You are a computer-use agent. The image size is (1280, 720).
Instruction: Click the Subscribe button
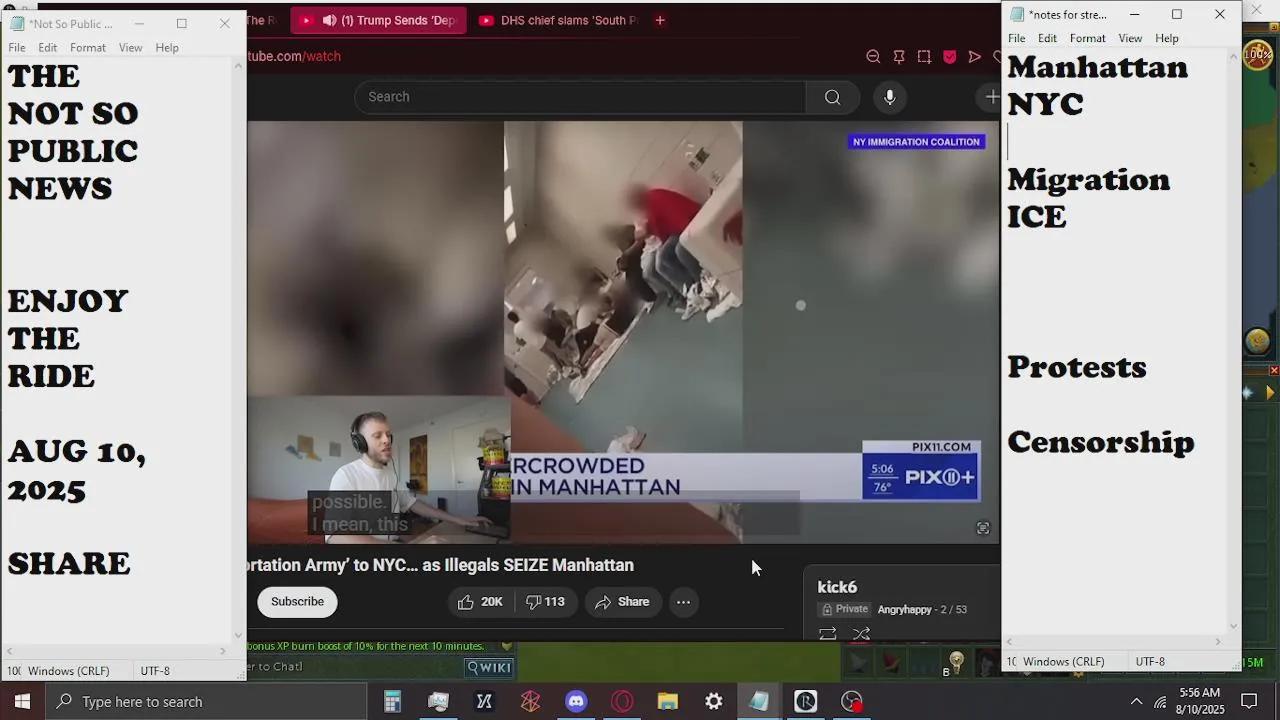coord(297,602)
